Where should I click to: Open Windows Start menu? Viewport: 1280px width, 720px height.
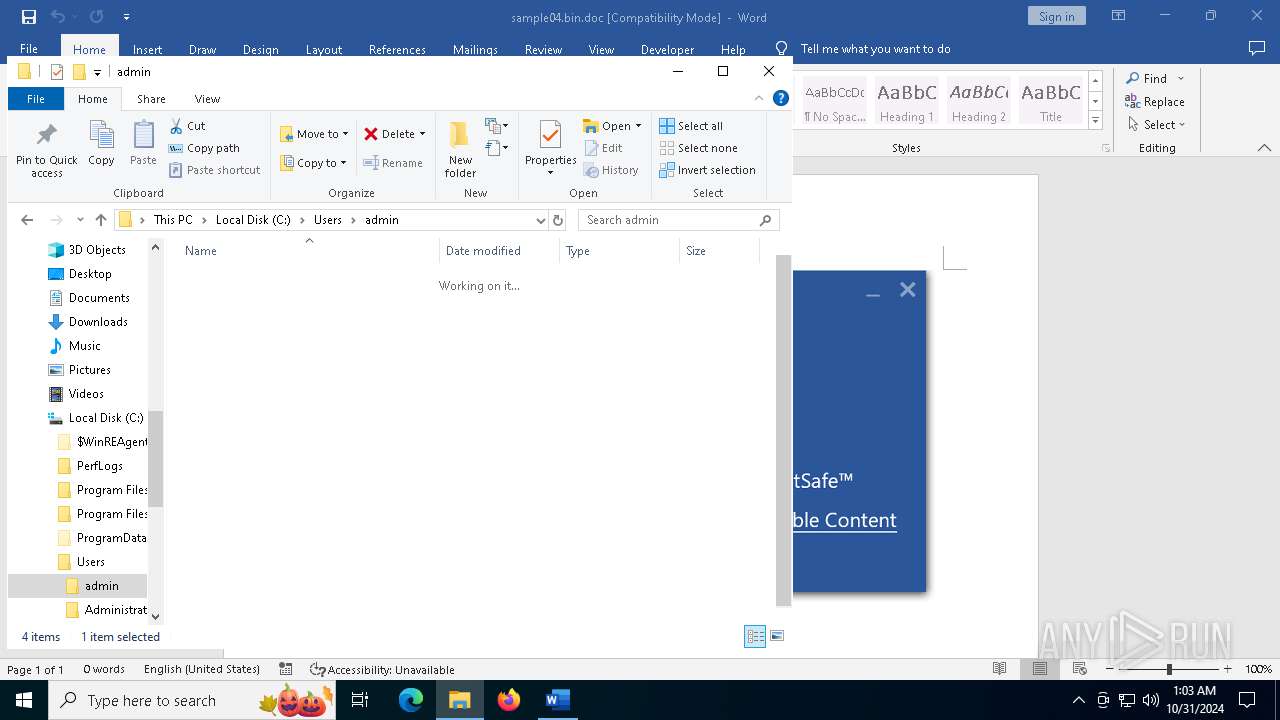coord(23,700)
